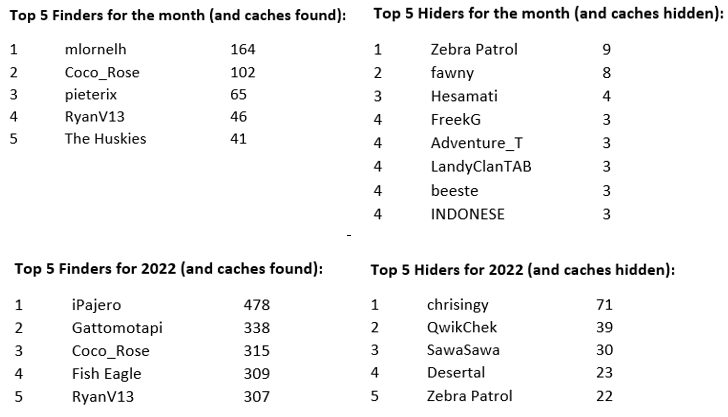Select iPajero in the 2022 finders list
Viewport: 728px width, 417px height.
[97, 305]
